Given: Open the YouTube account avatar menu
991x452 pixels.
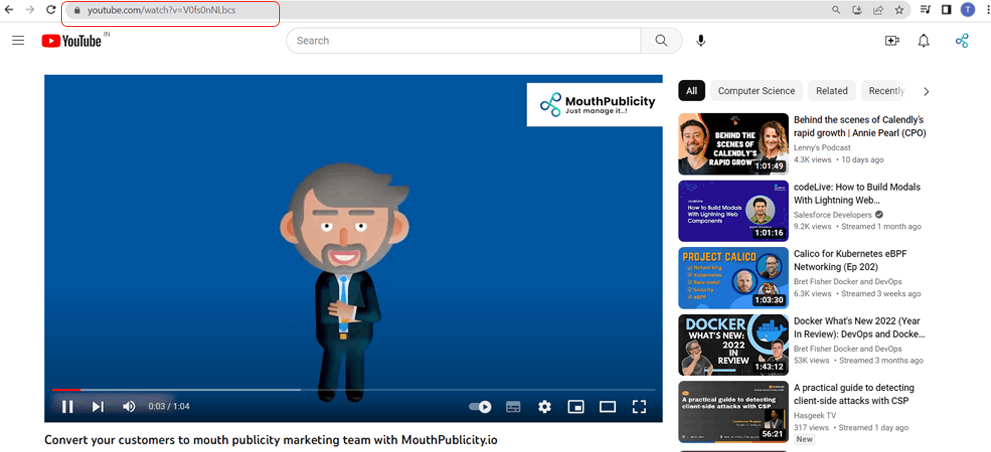Looking at the screenshot, I should 962,41.
